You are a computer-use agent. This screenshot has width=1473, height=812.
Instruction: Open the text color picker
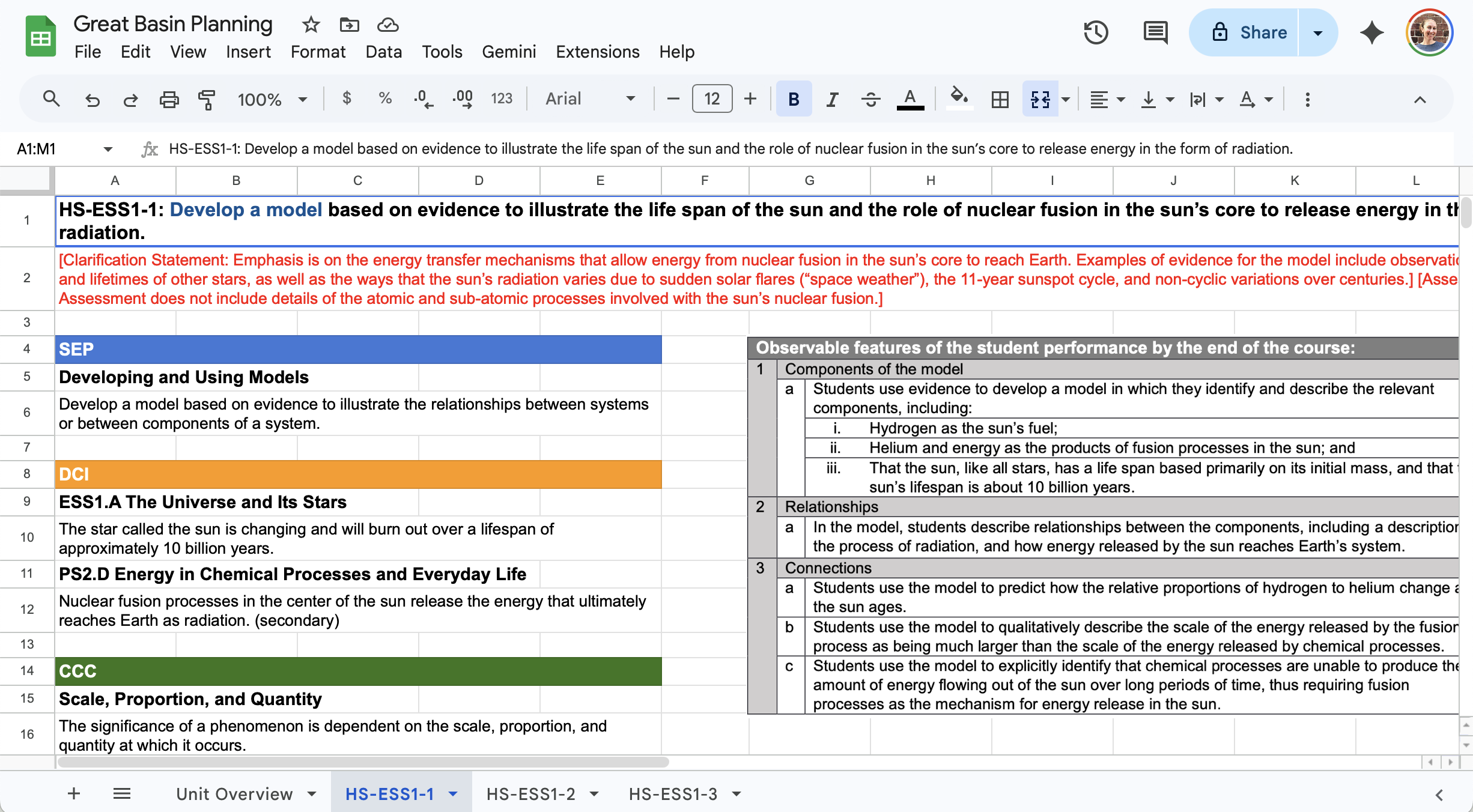coord(910,99)
